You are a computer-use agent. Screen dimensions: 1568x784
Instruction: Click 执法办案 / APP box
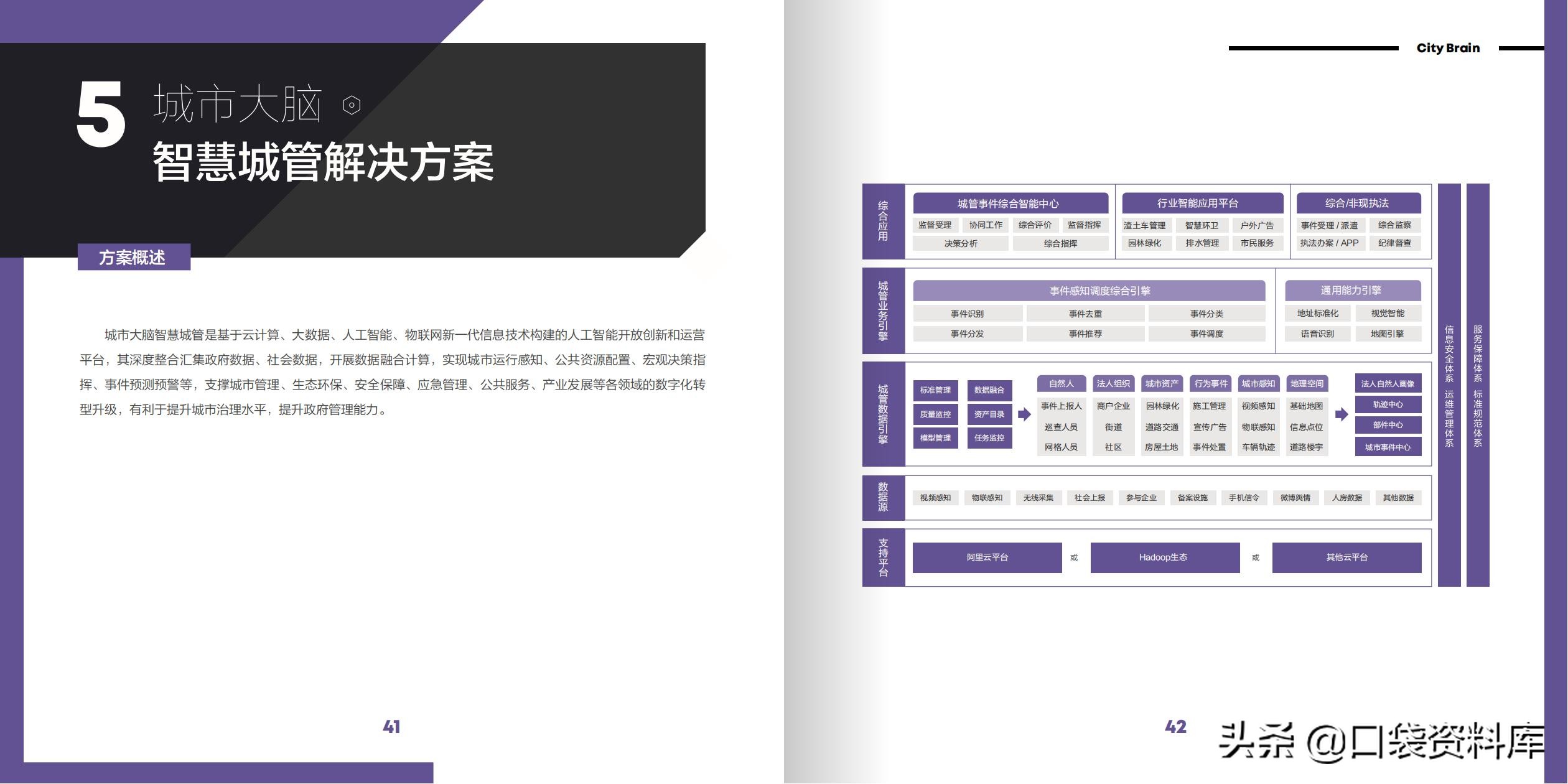[x=1330, y=243]
